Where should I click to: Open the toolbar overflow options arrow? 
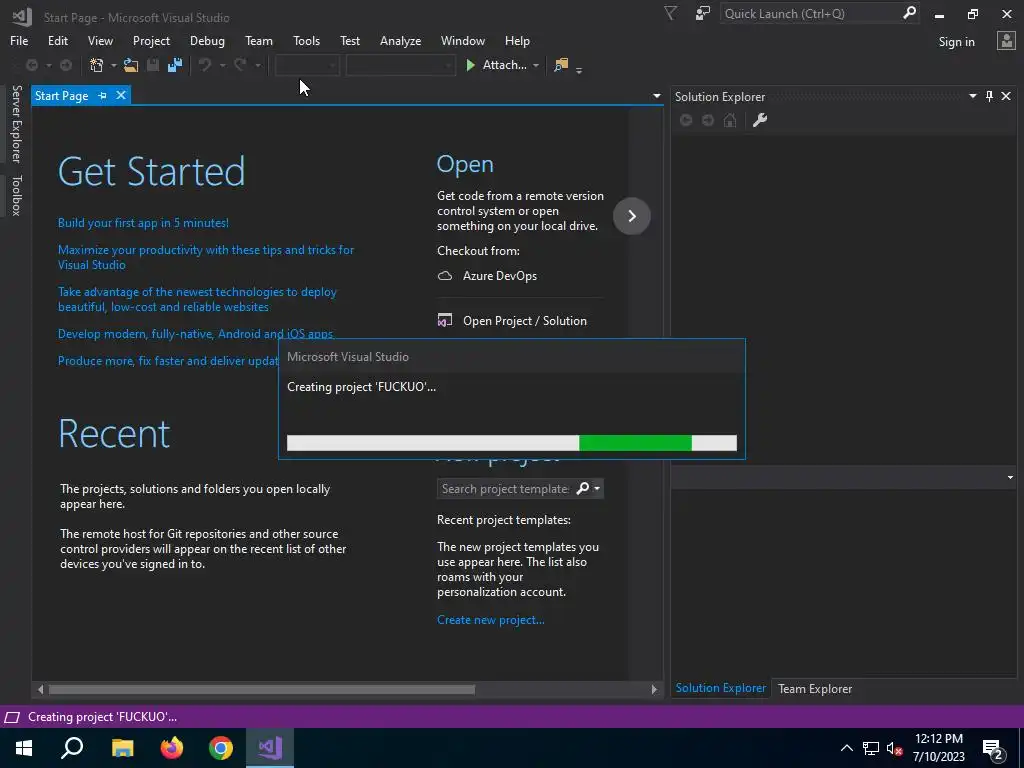pos(579,69)
